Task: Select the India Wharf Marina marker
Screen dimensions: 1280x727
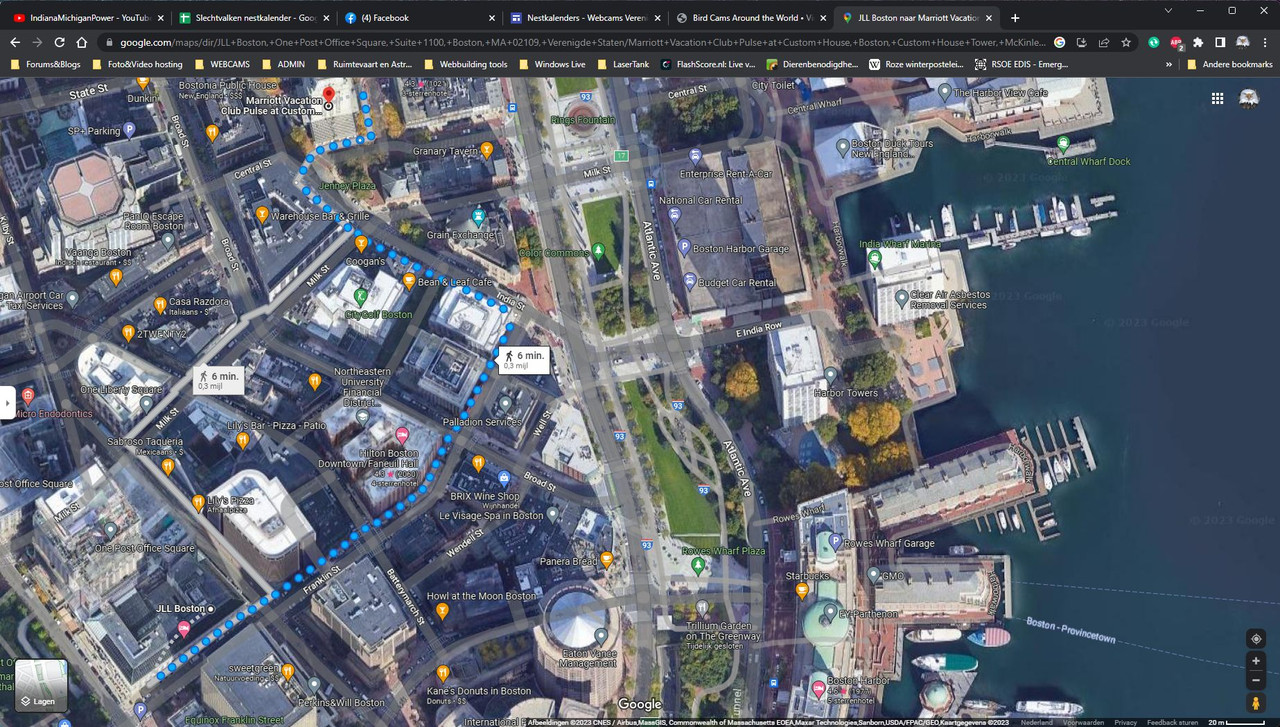Action: pyautogui.click(x=875, y=258)
